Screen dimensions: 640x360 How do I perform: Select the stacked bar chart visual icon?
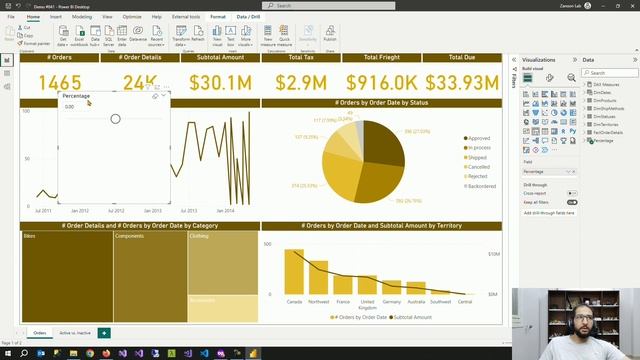click(x=526, y=94)
